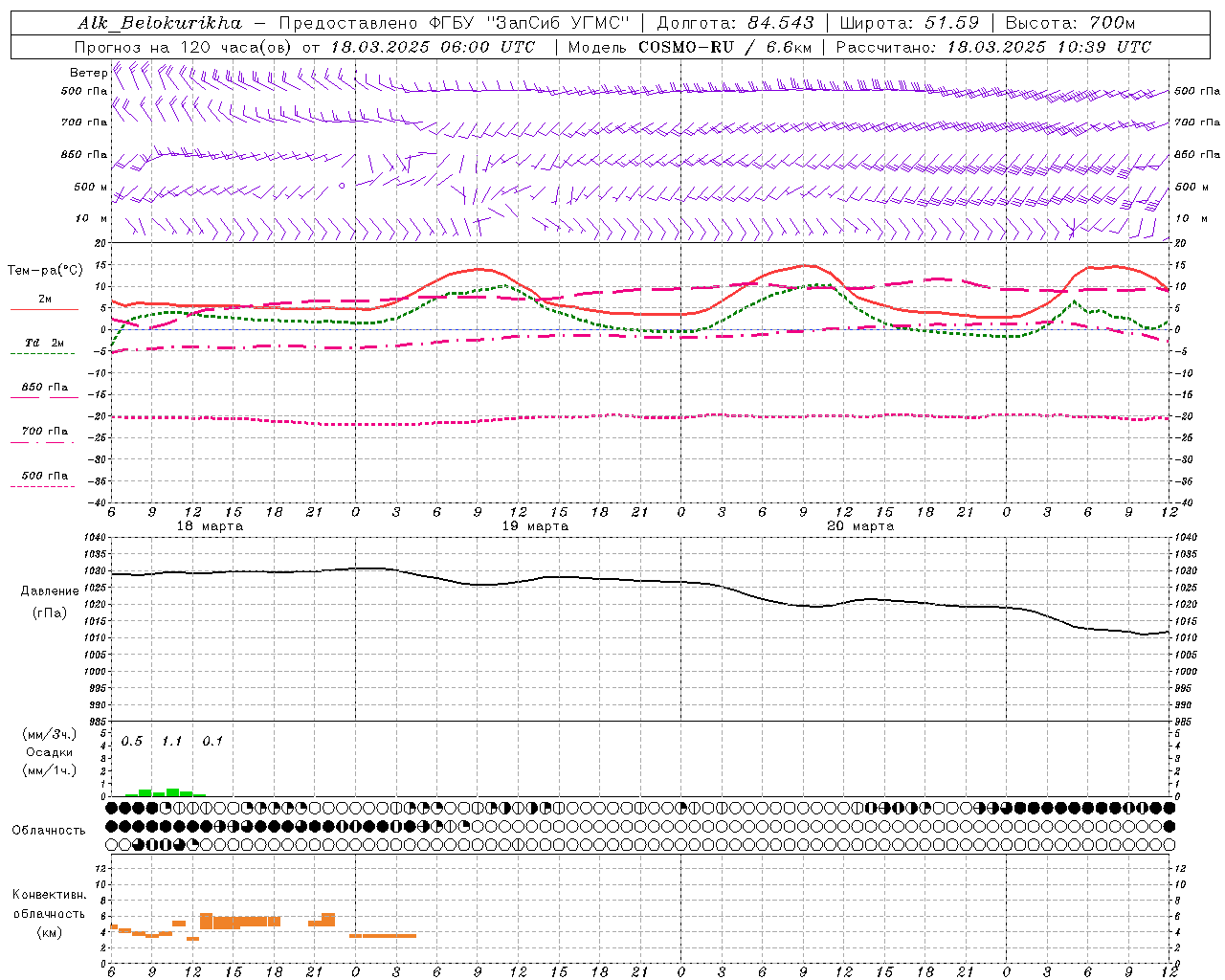This screenshot has width=1225, height=980.
Task: Click the (км) unit label
Action: click(50, 932)
